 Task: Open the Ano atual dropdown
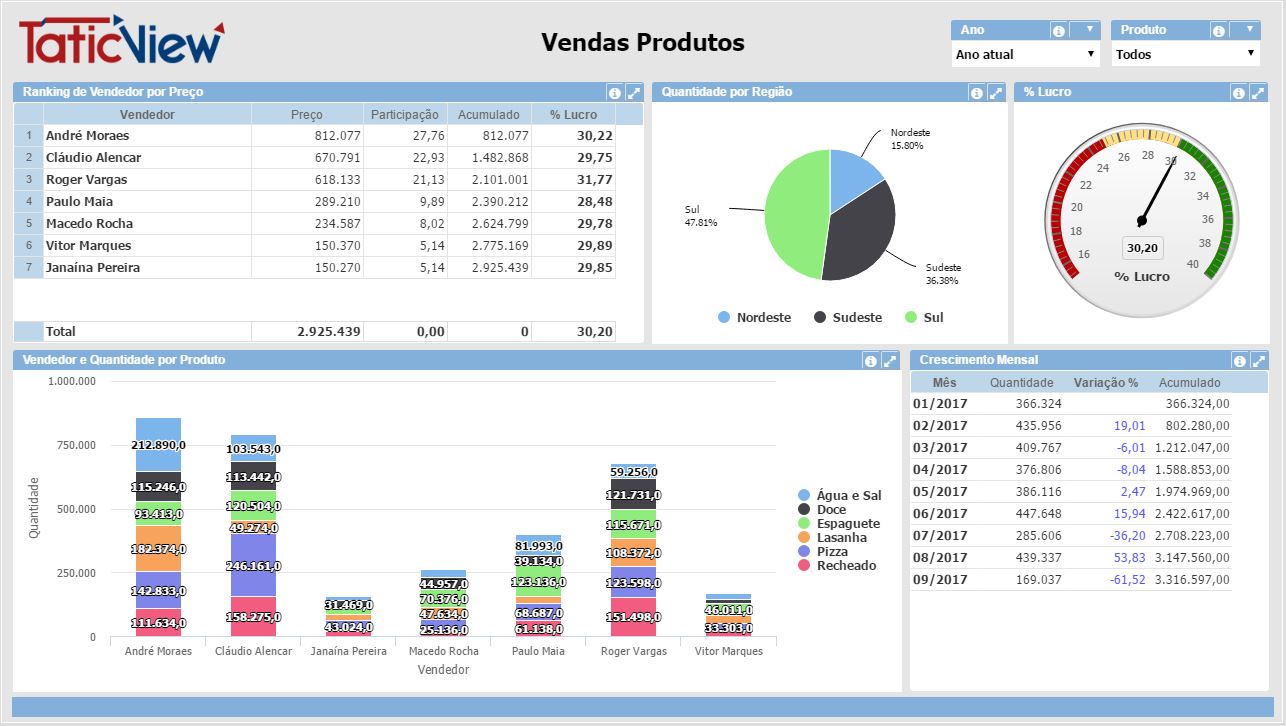tap(1026, 54)
